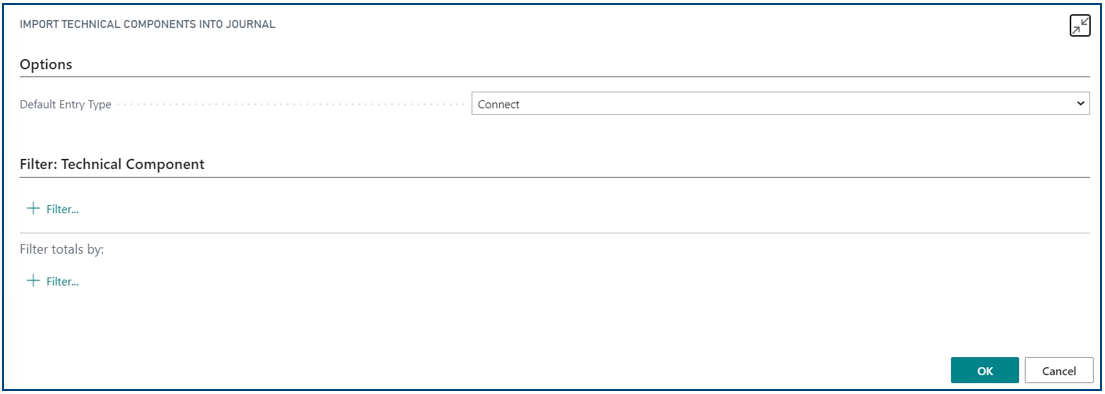
Task: Click plus icon under Filter totals by
Action: (x=32, y=281)
